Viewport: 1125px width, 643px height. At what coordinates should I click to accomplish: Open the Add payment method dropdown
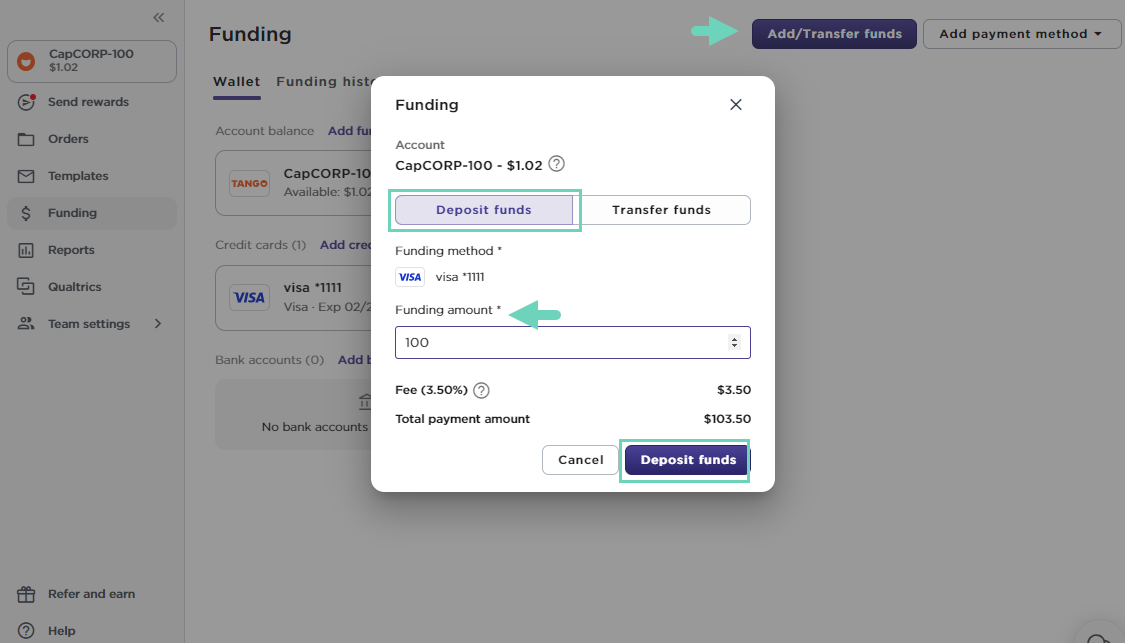coord(1021,33)
